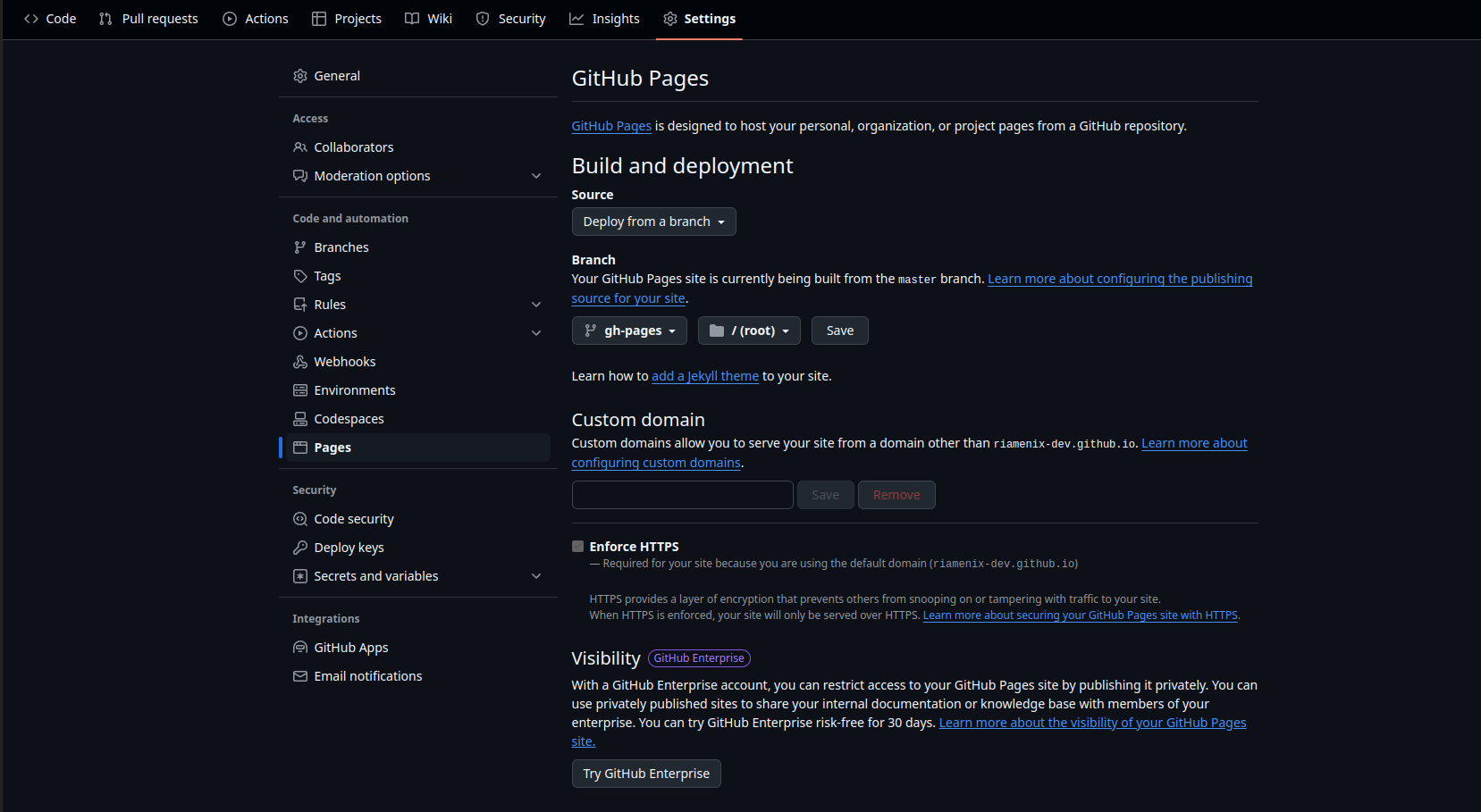Expand Moderation options chevron

[536, 176]
